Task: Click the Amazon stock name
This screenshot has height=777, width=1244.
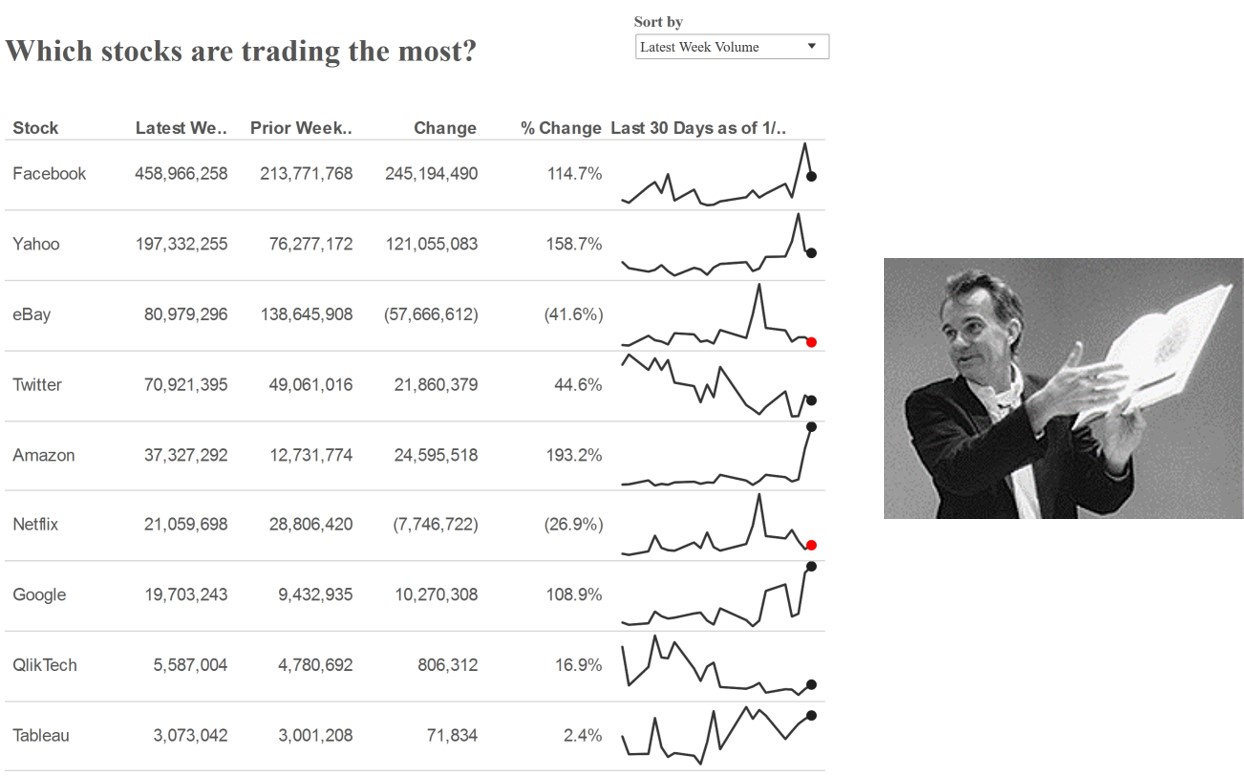Action: coord(43,455)
